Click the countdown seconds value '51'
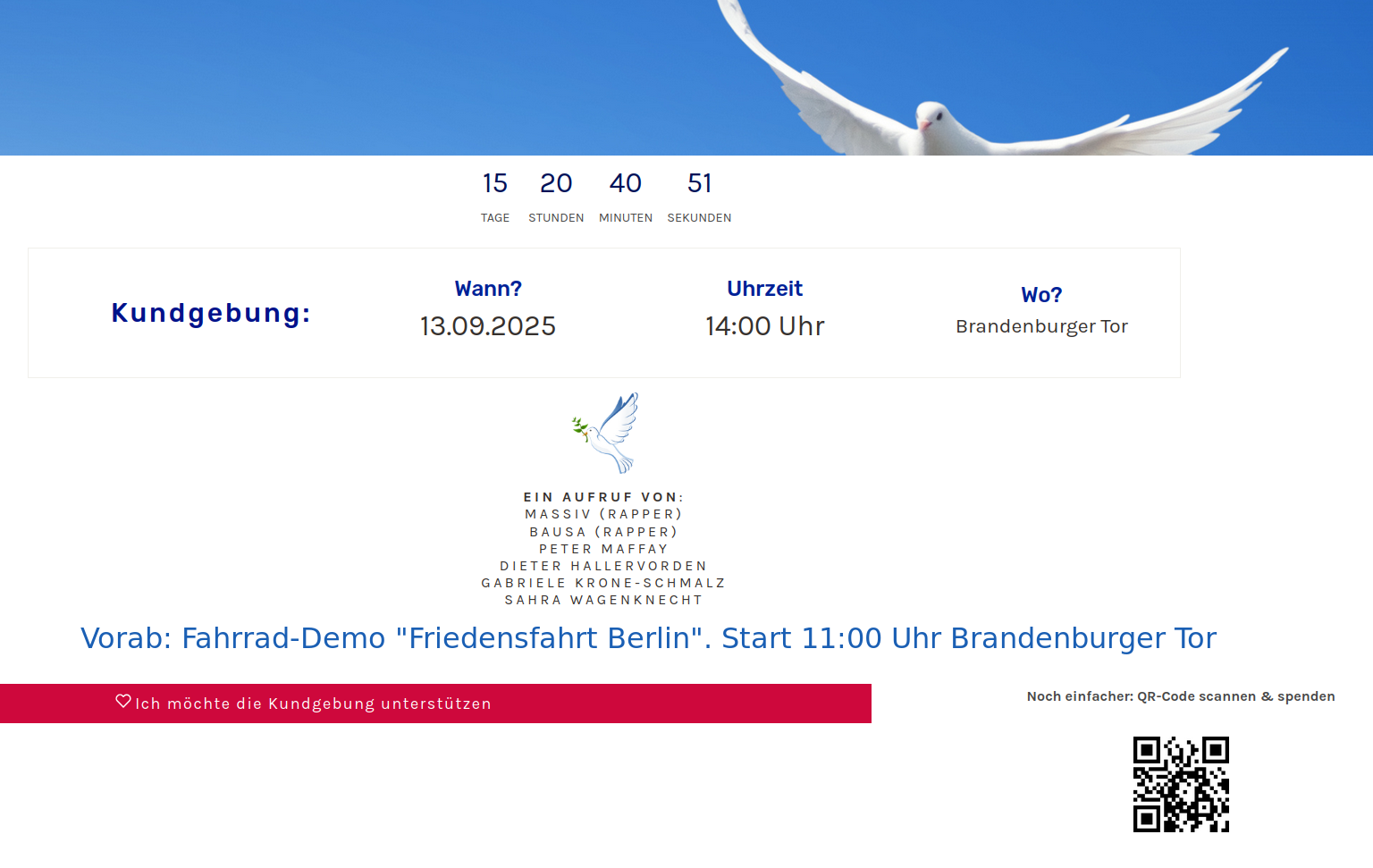 700,183
